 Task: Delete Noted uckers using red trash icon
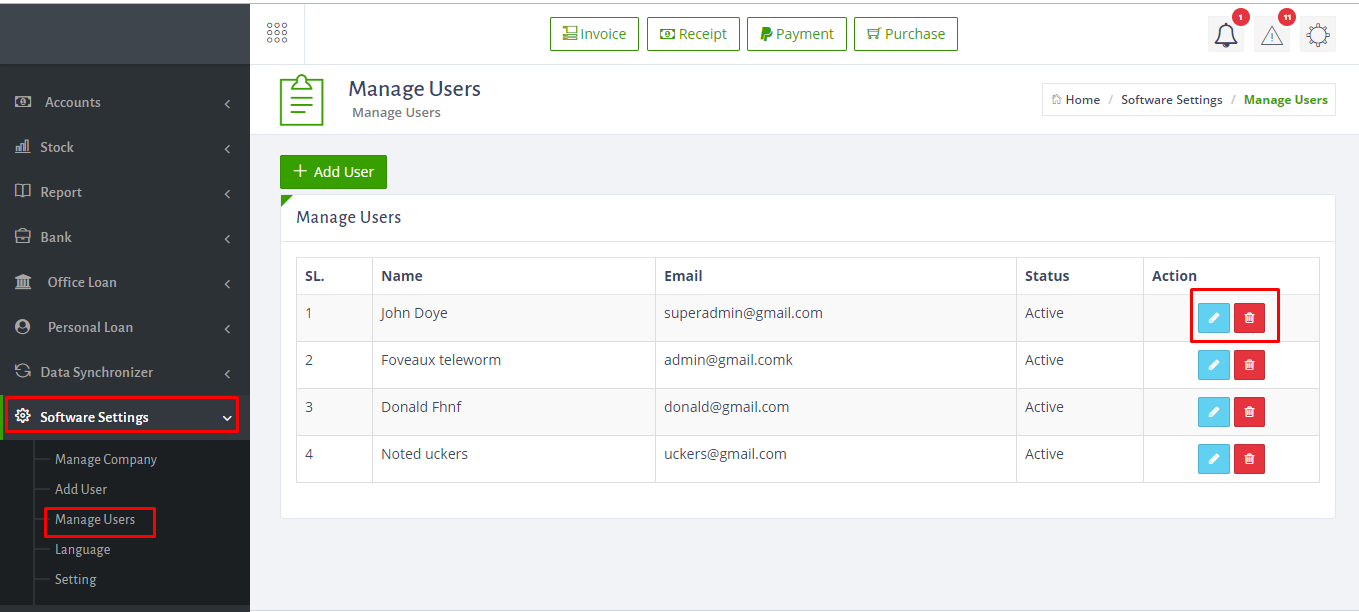click(1249, 459)
